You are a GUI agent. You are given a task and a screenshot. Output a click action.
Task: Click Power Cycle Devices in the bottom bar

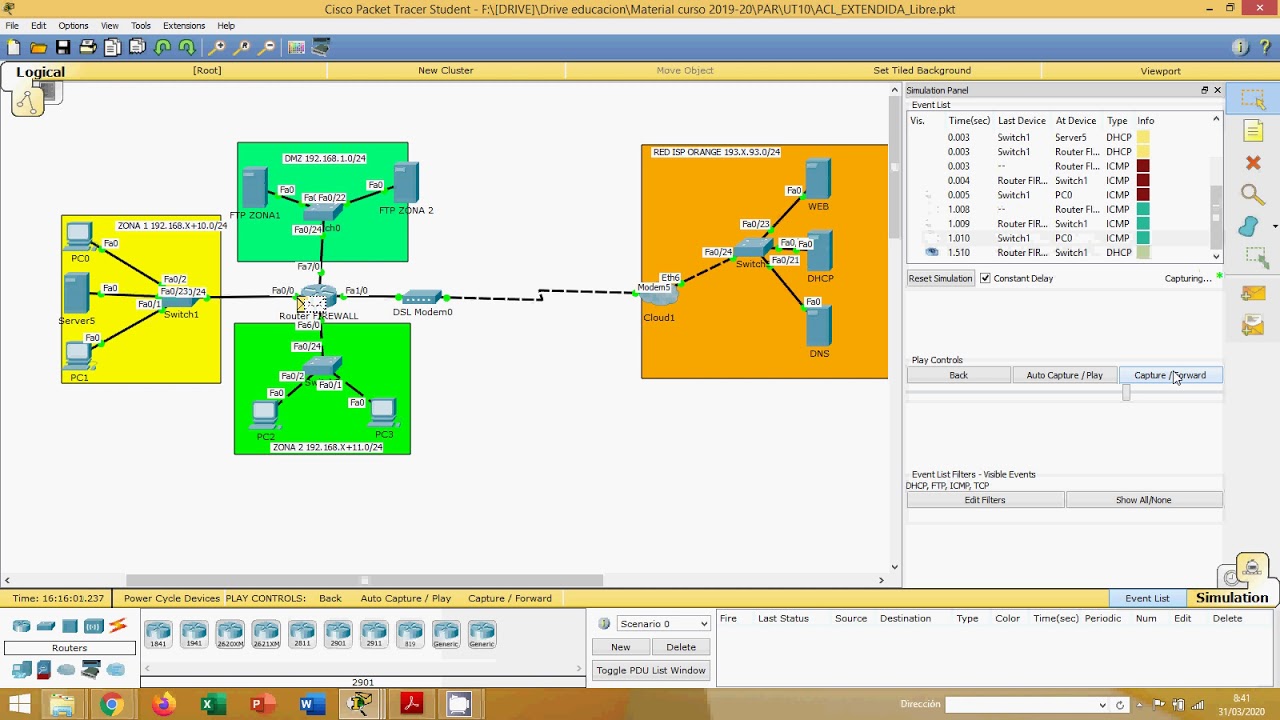(x=172, y=599)
